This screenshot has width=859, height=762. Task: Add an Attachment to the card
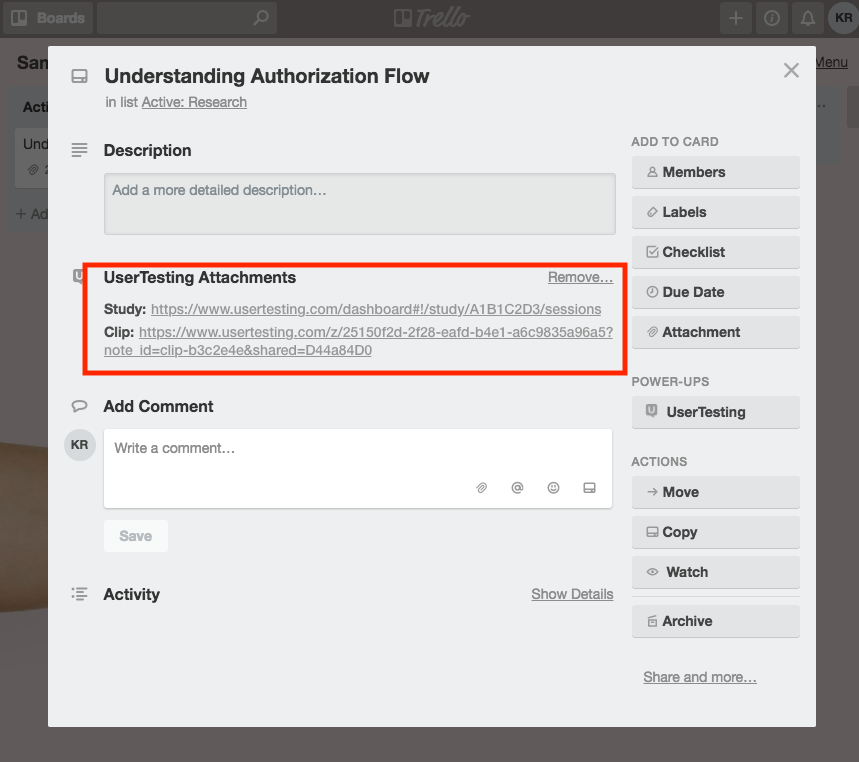[x=715, y=332]
